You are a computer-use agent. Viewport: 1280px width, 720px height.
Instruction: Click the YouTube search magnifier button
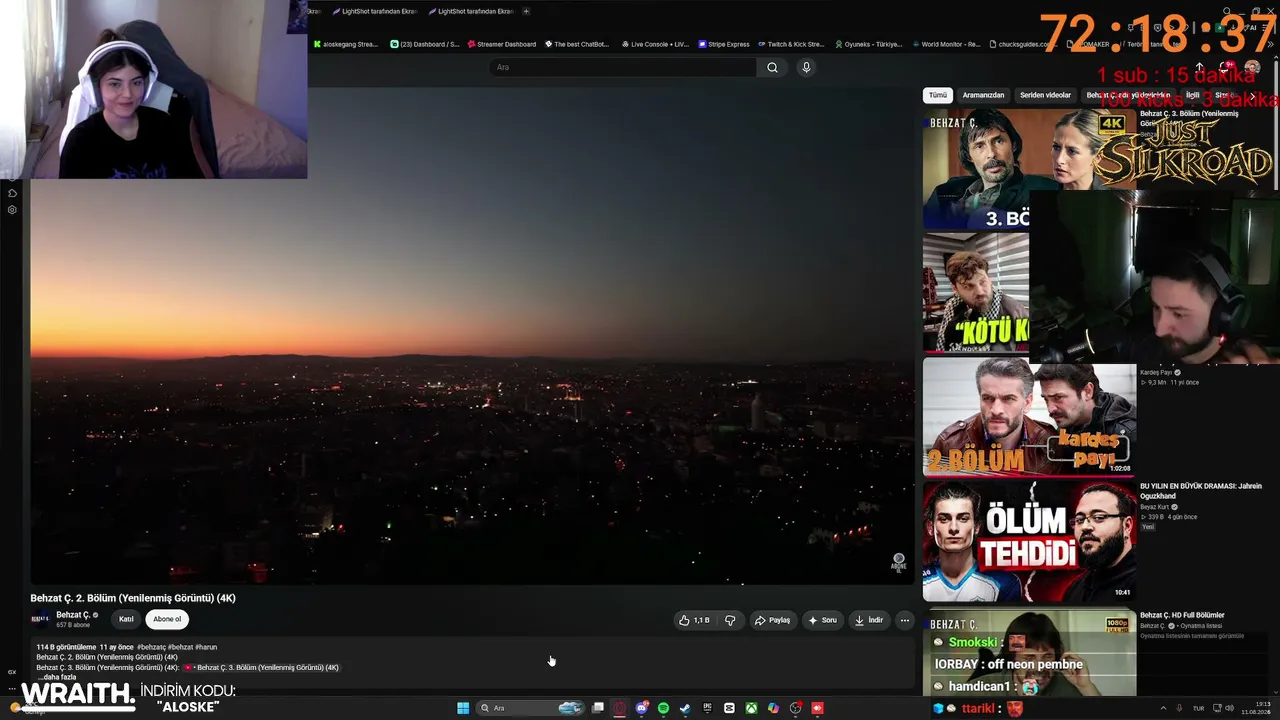(x=772, y=67)
